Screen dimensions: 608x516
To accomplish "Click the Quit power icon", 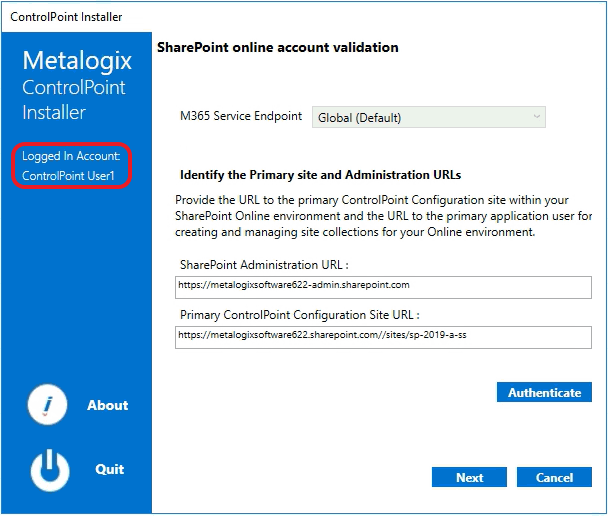I will point(50,470).
